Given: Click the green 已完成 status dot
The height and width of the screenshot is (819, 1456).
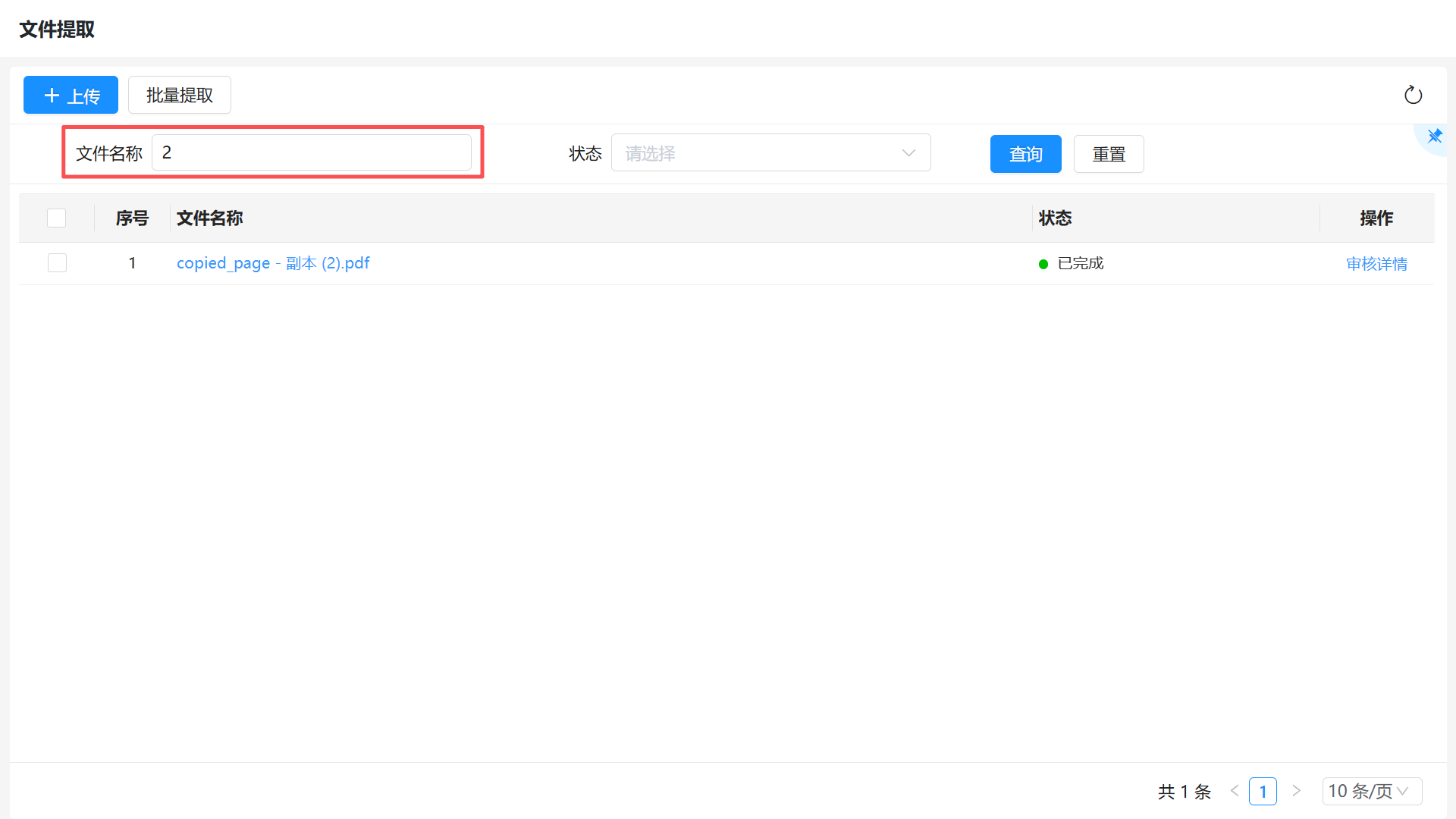Looking at the screenshot, I should [1043, 264].
